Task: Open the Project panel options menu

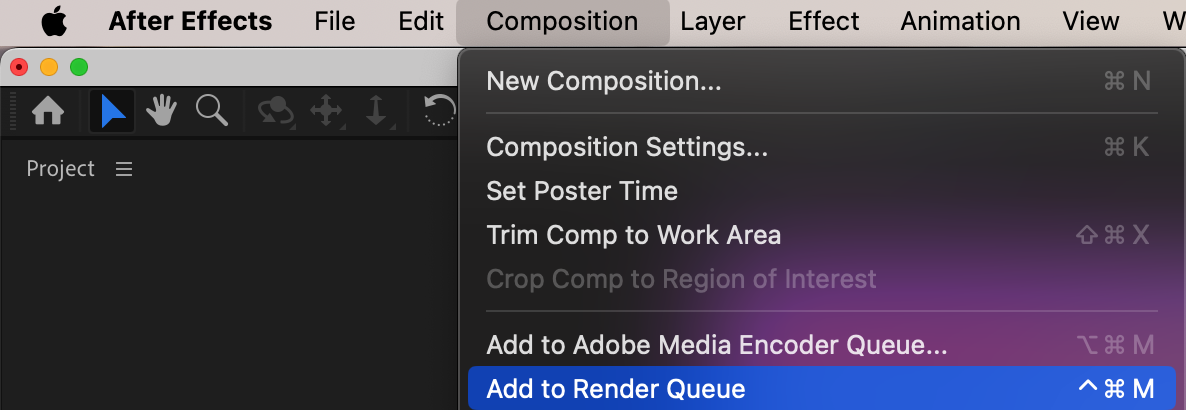Action: (x=124, y=169)
